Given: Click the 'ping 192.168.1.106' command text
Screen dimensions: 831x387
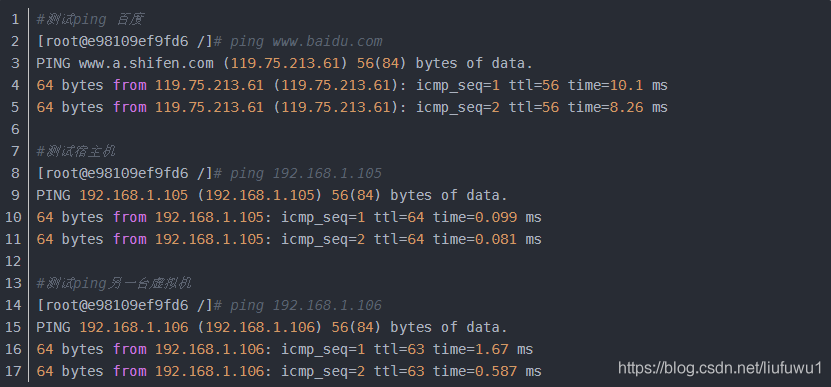Looking at the screenshot, I should click(x=306, y=306).
